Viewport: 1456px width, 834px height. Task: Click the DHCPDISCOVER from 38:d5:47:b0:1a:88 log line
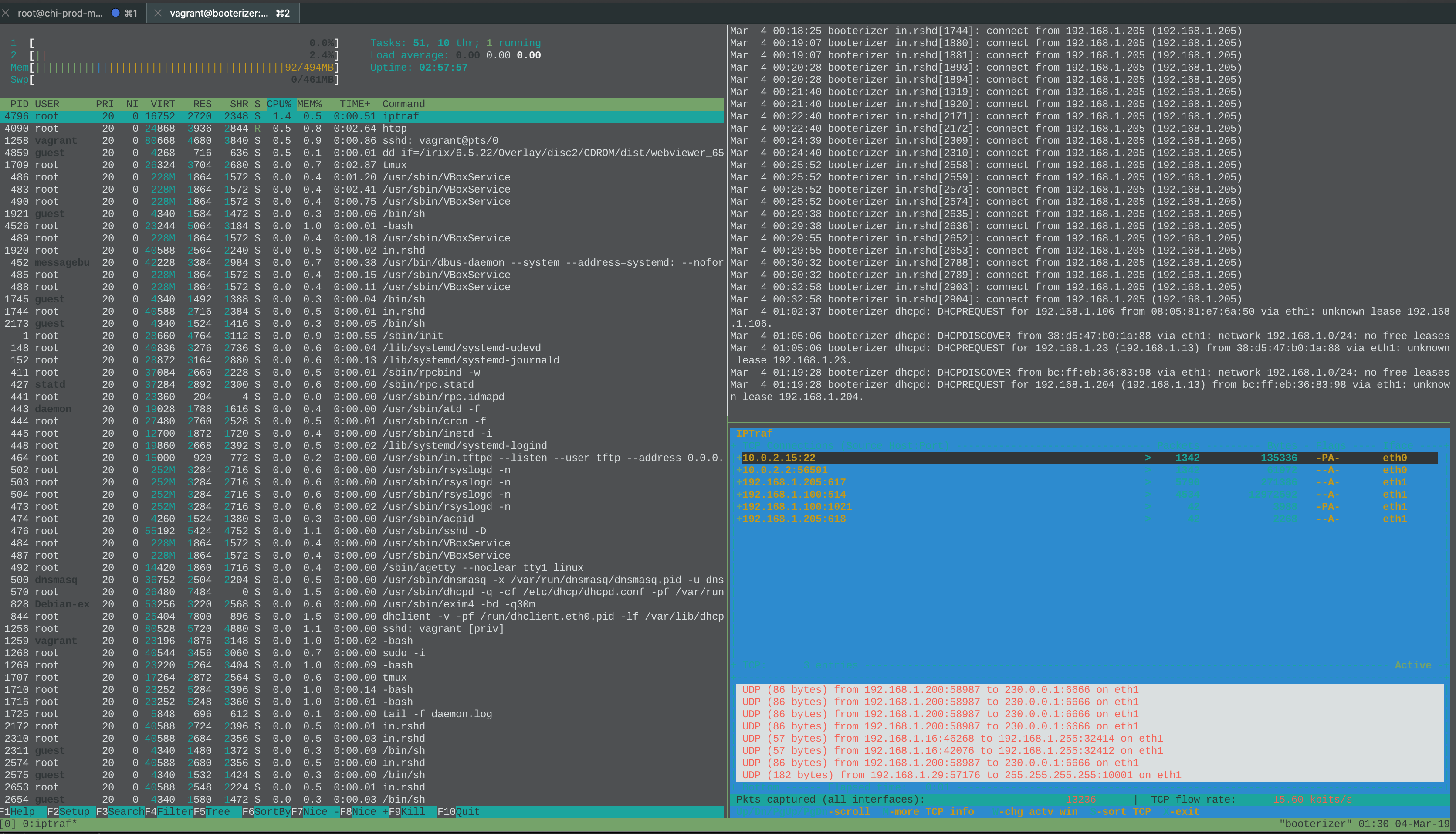[x=1090, y=336]
